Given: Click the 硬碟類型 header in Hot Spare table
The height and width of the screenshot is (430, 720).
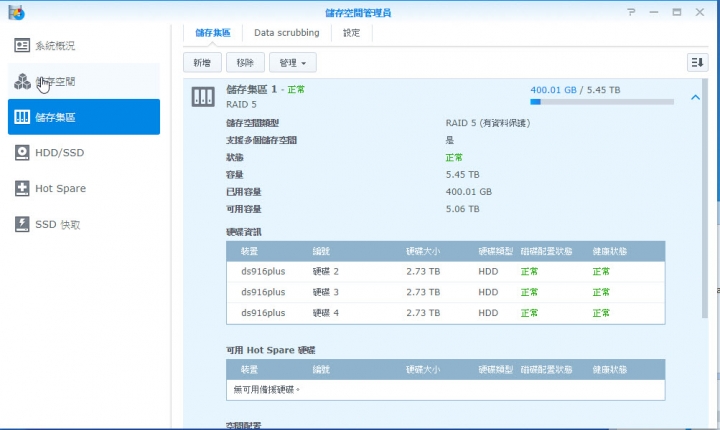Looking at the screenshot, I should tap(495, 369).
